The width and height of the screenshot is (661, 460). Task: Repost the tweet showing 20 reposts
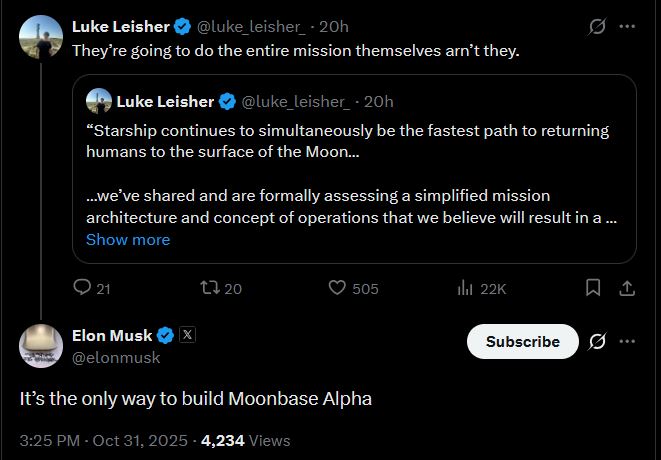(x=210, y=288)
